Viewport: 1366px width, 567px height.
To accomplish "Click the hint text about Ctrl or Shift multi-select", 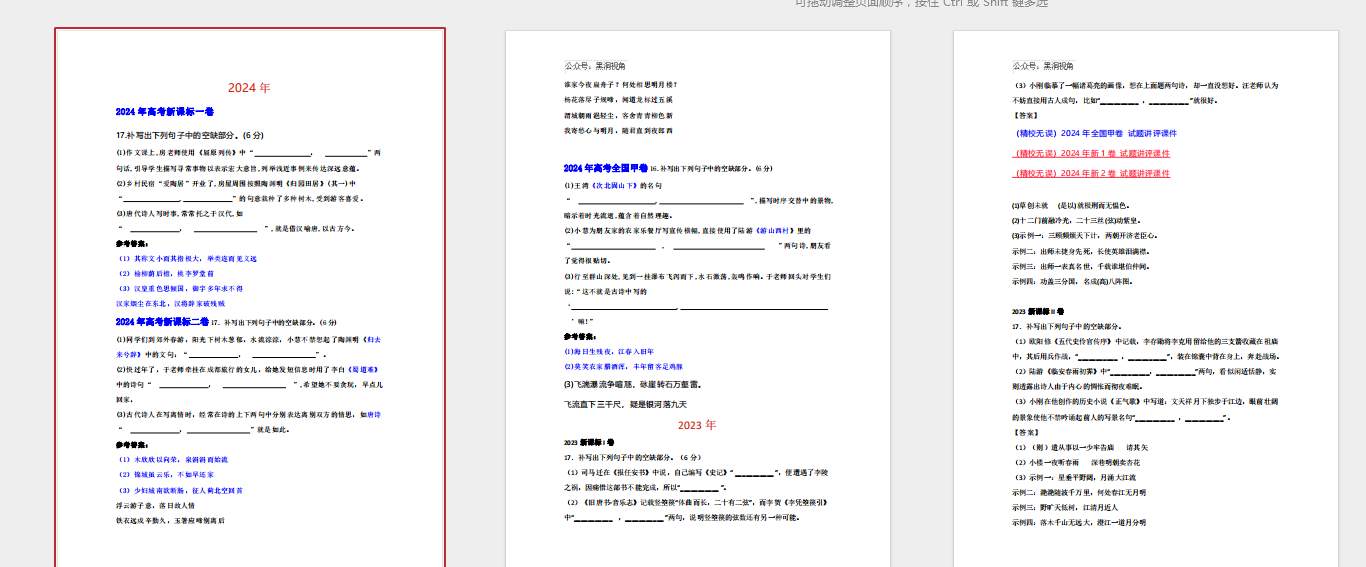I will click(x=921, y=4).
